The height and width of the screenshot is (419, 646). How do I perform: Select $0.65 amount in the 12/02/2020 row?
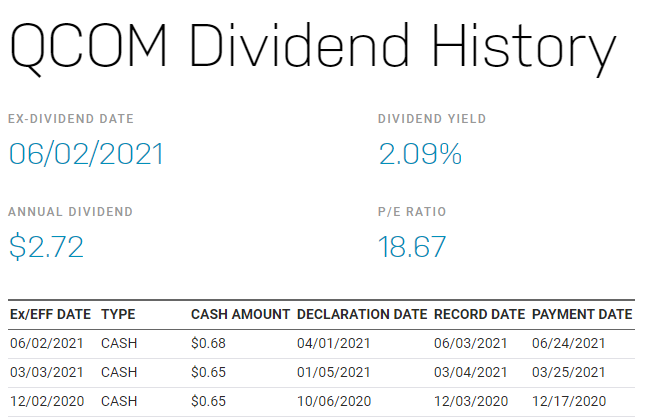208,401
